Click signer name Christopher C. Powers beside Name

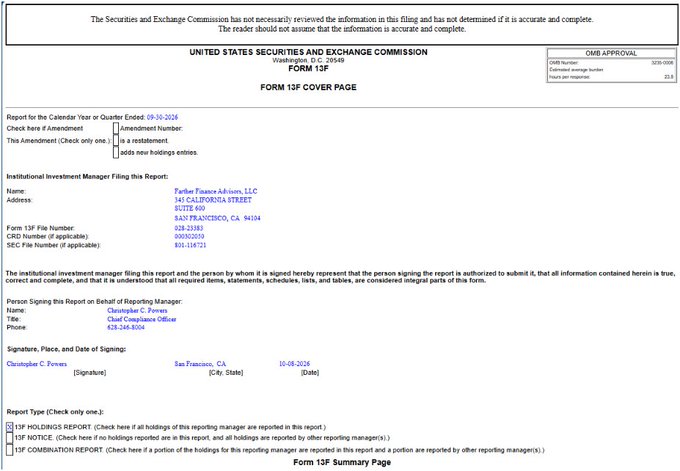(137, 311)
